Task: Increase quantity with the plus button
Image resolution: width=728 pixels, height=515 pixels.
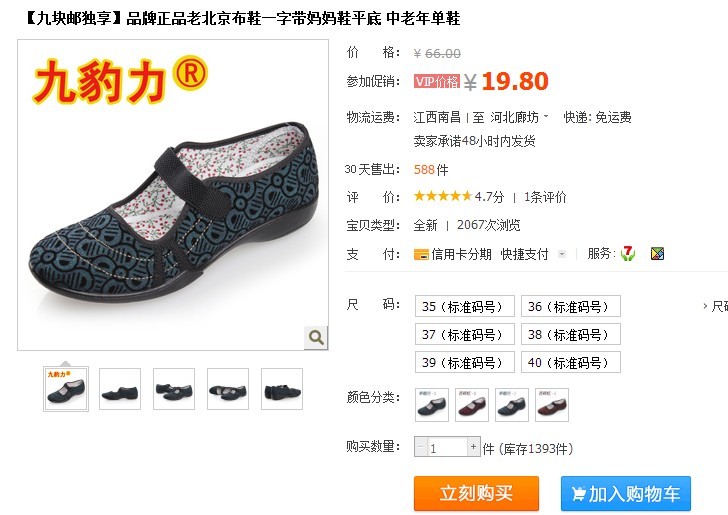Action: 473,447
